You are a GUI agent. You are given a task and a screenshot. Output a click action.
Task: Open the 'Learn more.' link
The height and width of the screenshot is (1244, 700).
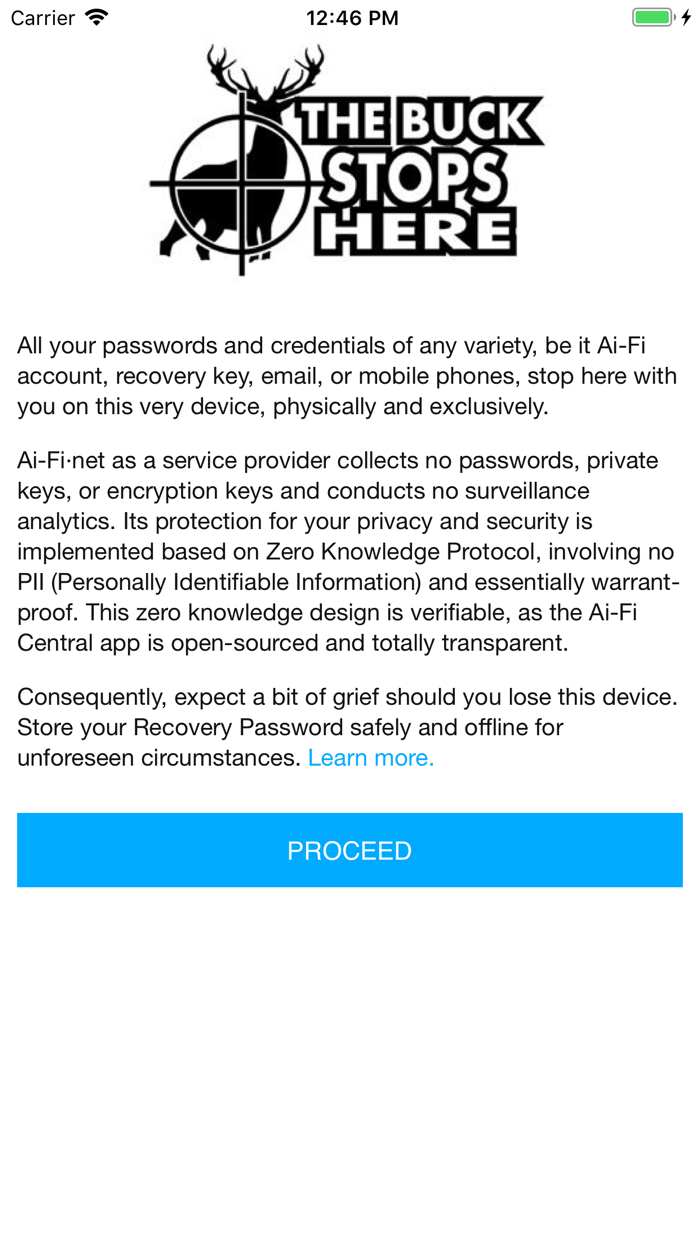tap(370, 758)
